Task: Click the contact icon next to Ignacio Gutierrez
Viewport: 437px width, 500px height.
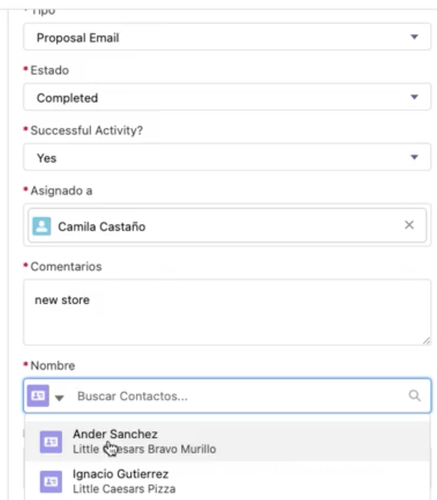Action: pos(51,482)
